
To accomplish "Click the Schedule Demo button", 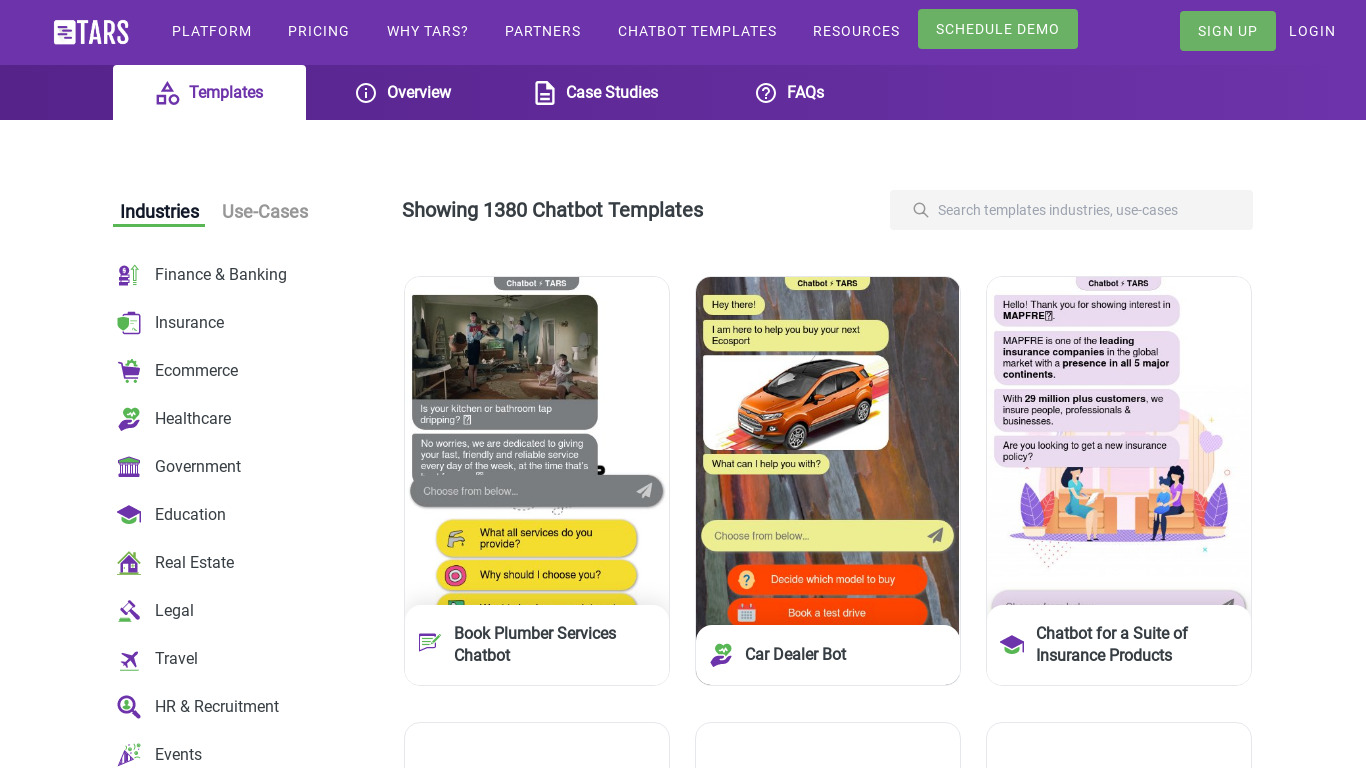I will (x=998, y=29).
